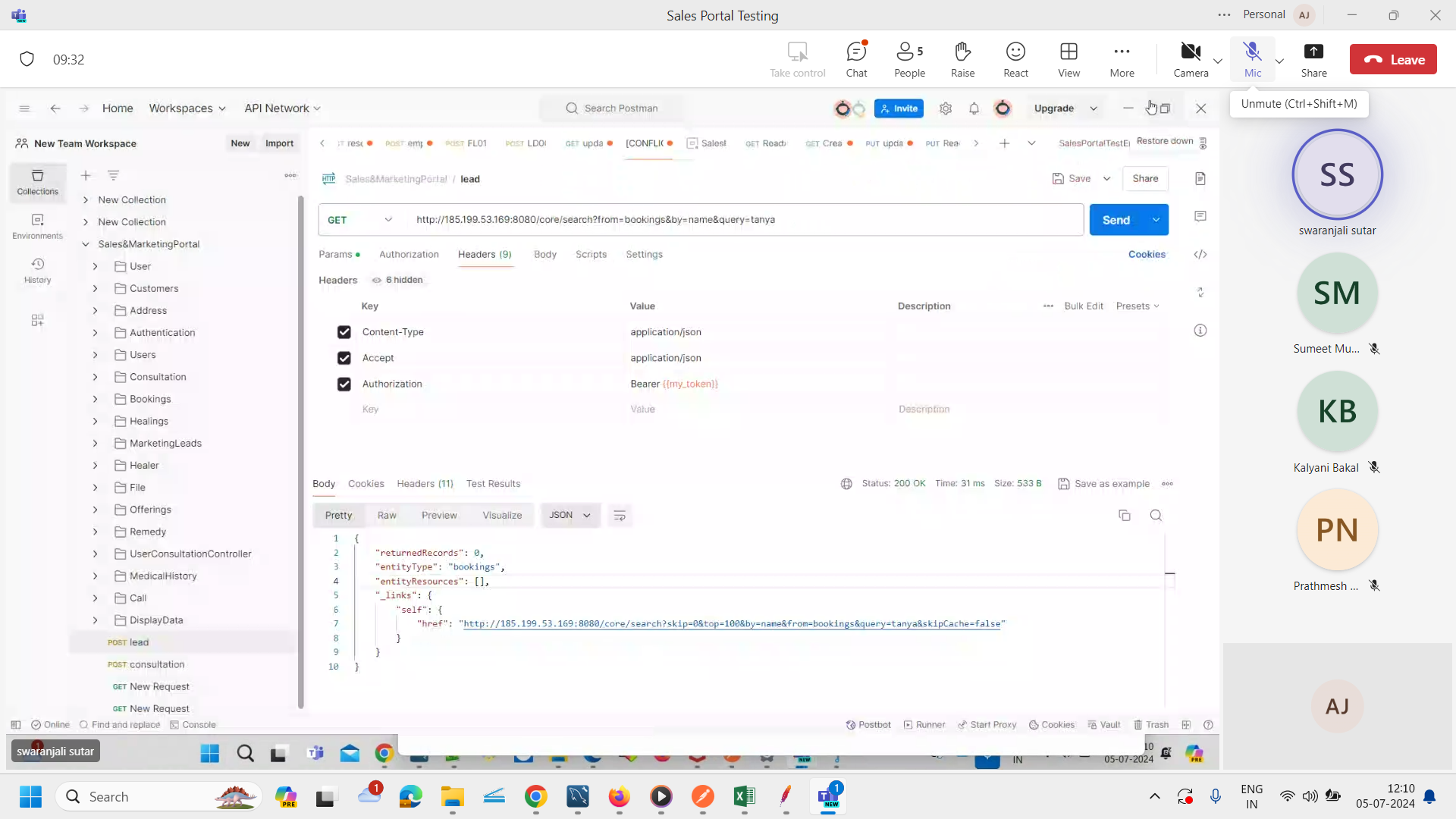
Task: Show the 6 hidden headers
Action: coord(397,280)
